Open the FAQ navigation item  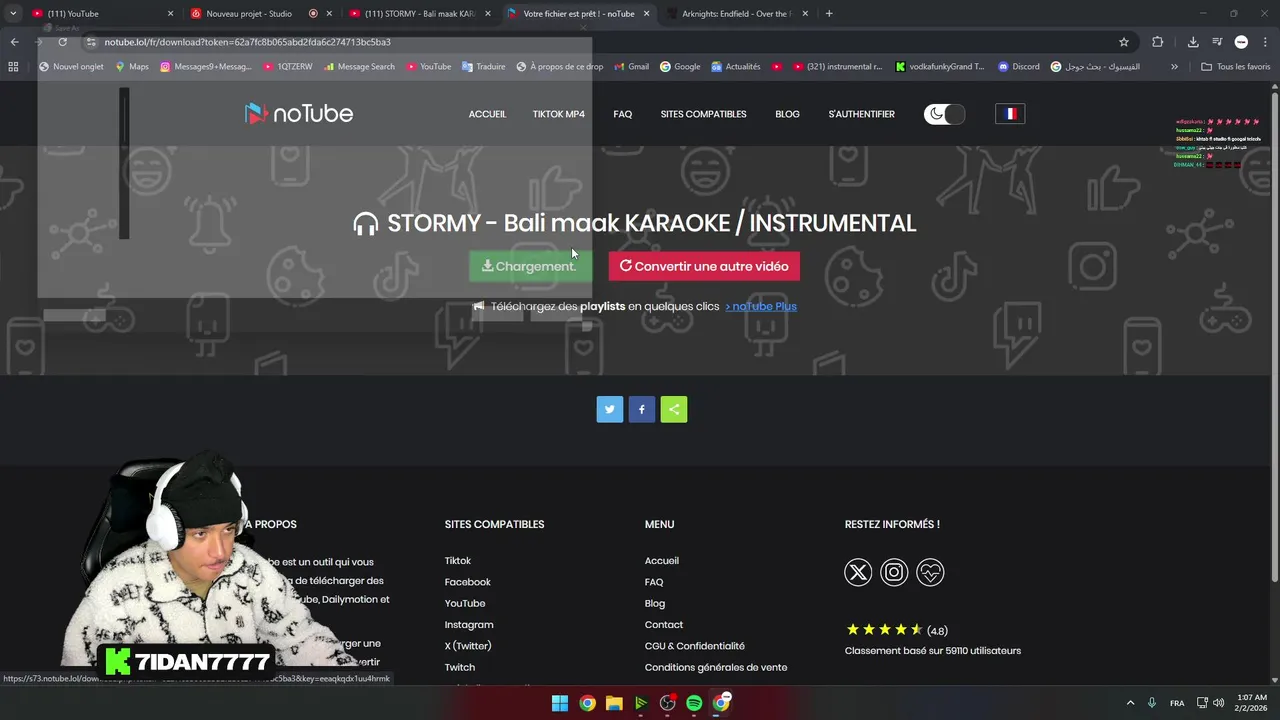click(x=623, y=114)
